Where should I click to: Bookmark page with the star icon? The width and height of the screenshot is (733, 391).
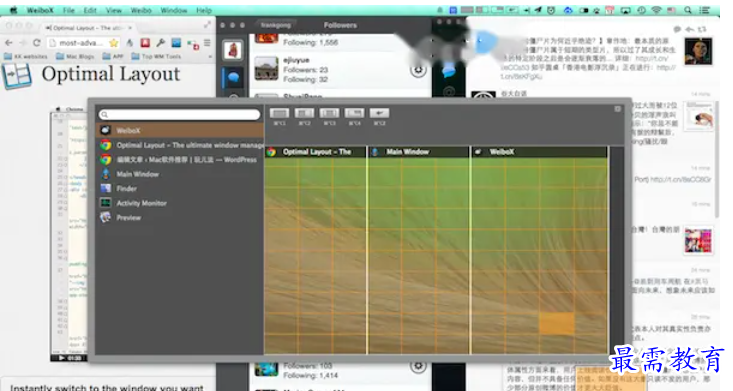pos(114,43)
